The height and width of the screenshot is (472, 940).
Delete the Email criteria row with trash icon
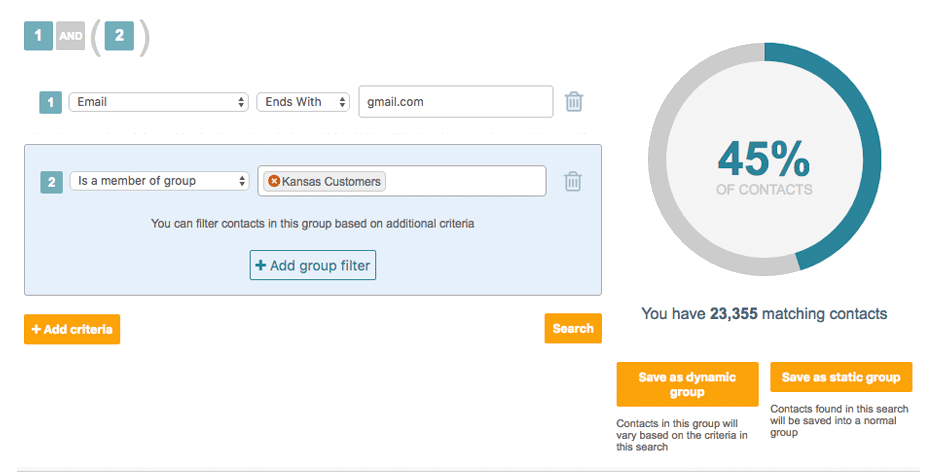574,102
